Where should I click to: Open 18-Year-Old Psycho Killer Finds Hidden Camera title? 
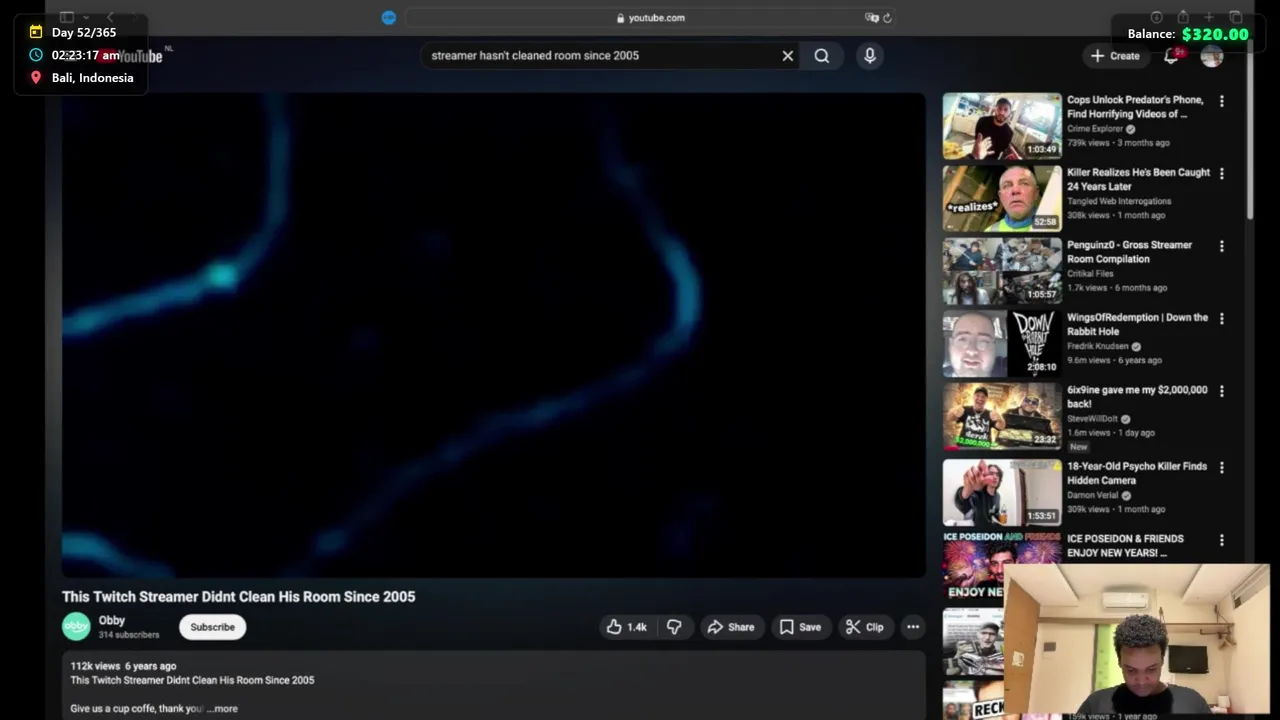click(x=1137, y=473)
